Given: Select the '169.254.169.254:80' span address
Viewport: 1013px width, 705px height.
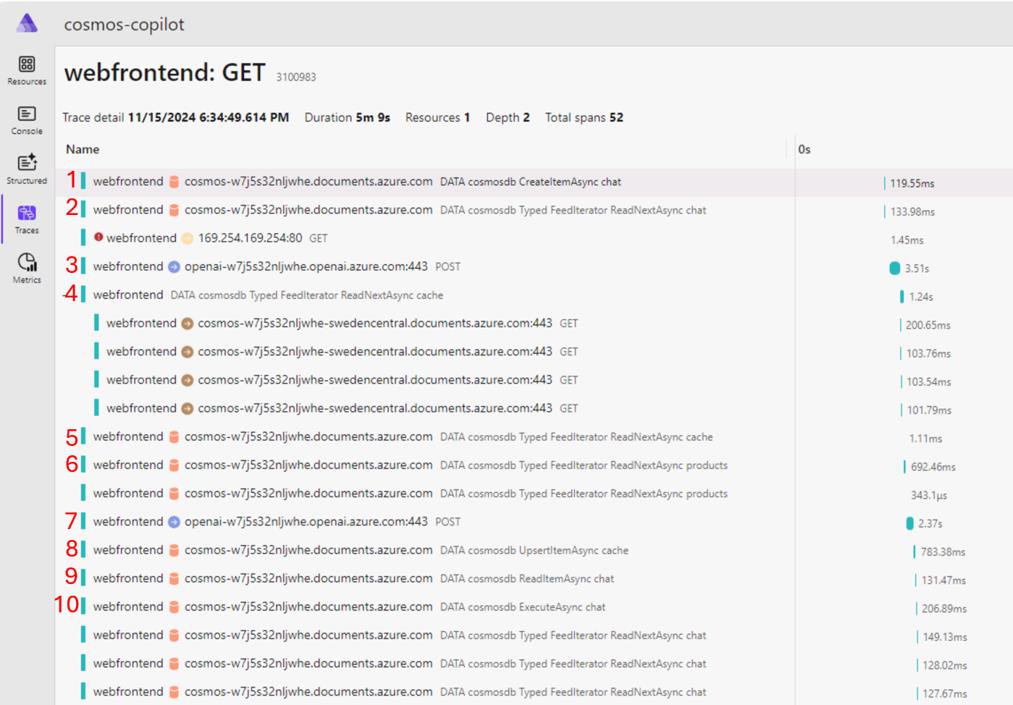Looking at the screenshot, I should coord(250,238).
